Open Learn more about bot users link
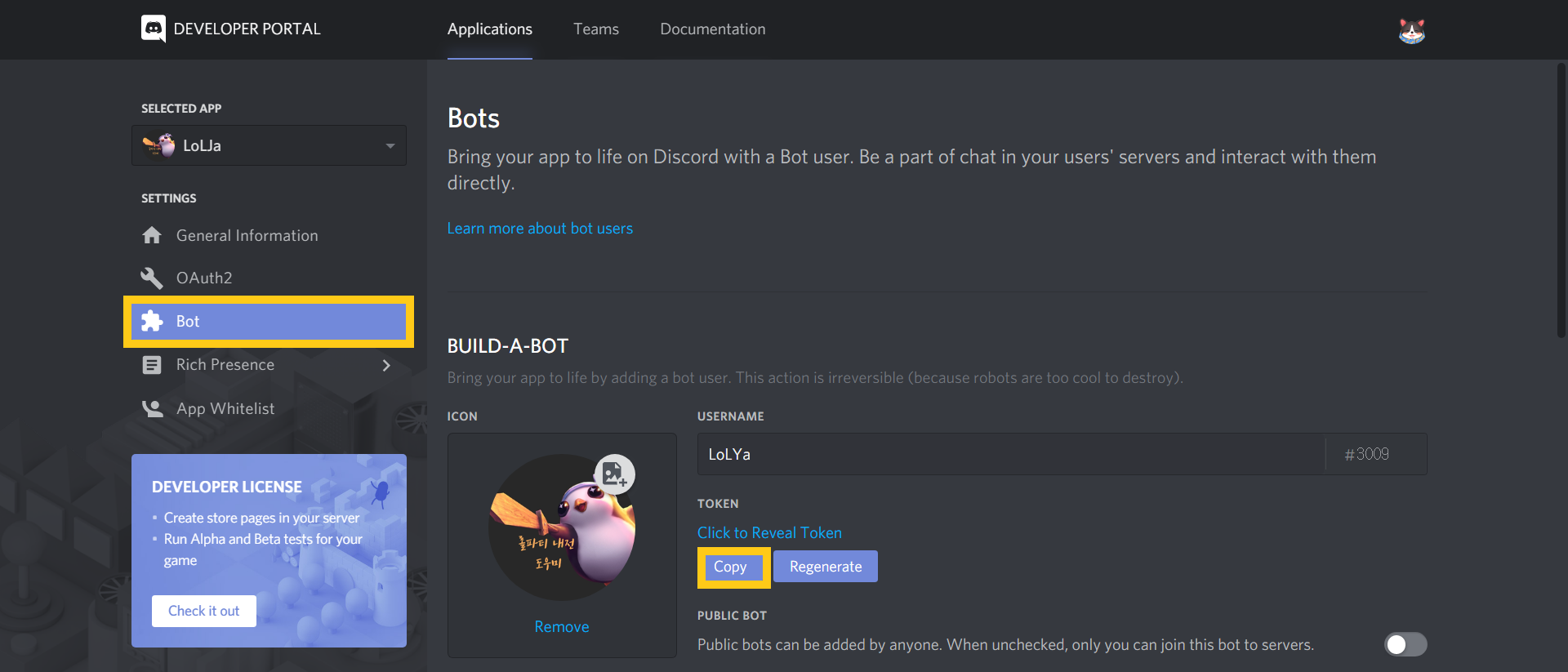1568x672 pixels. pos(540,229)
